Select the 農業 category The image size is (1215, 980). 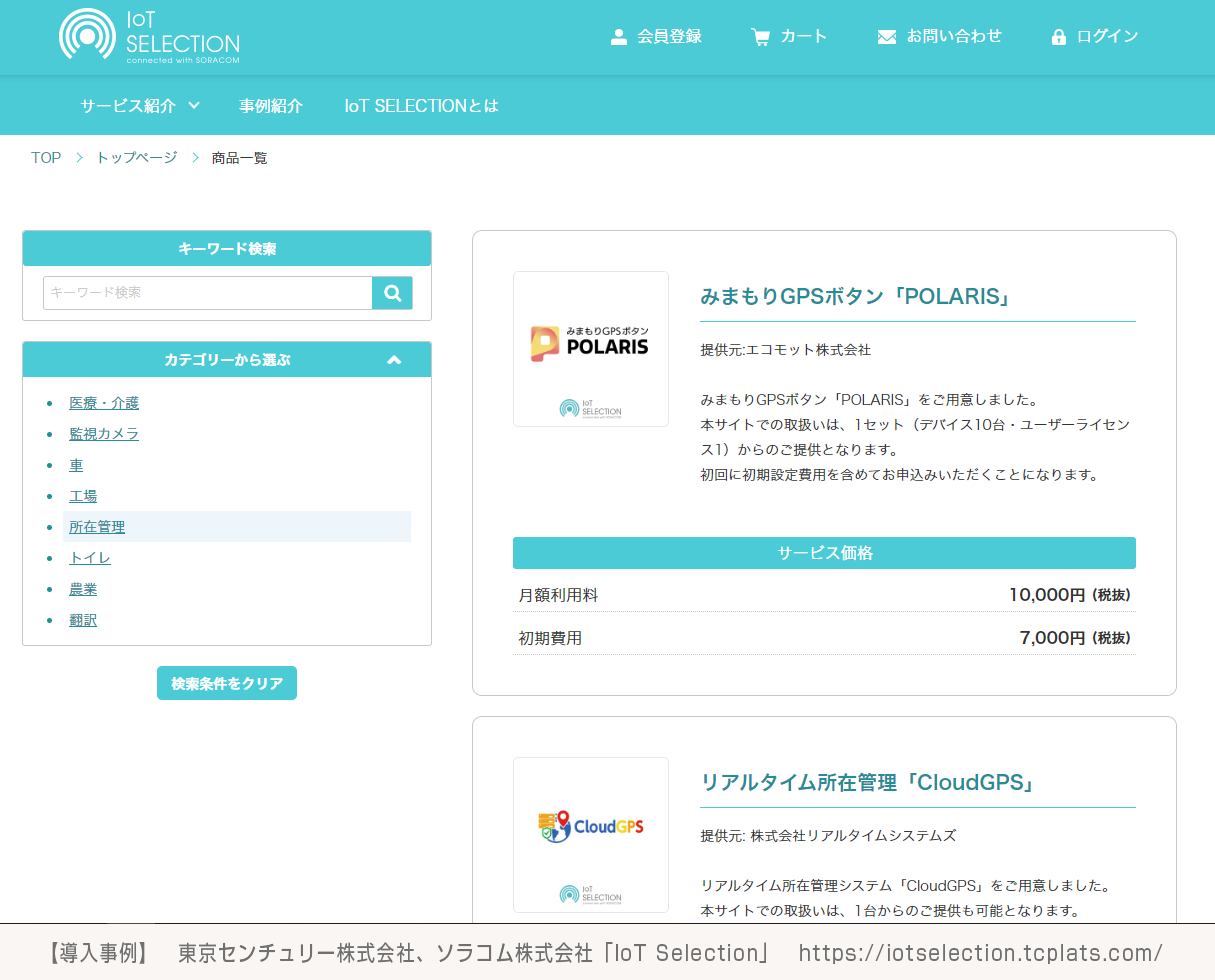click(x=83, y=589)
